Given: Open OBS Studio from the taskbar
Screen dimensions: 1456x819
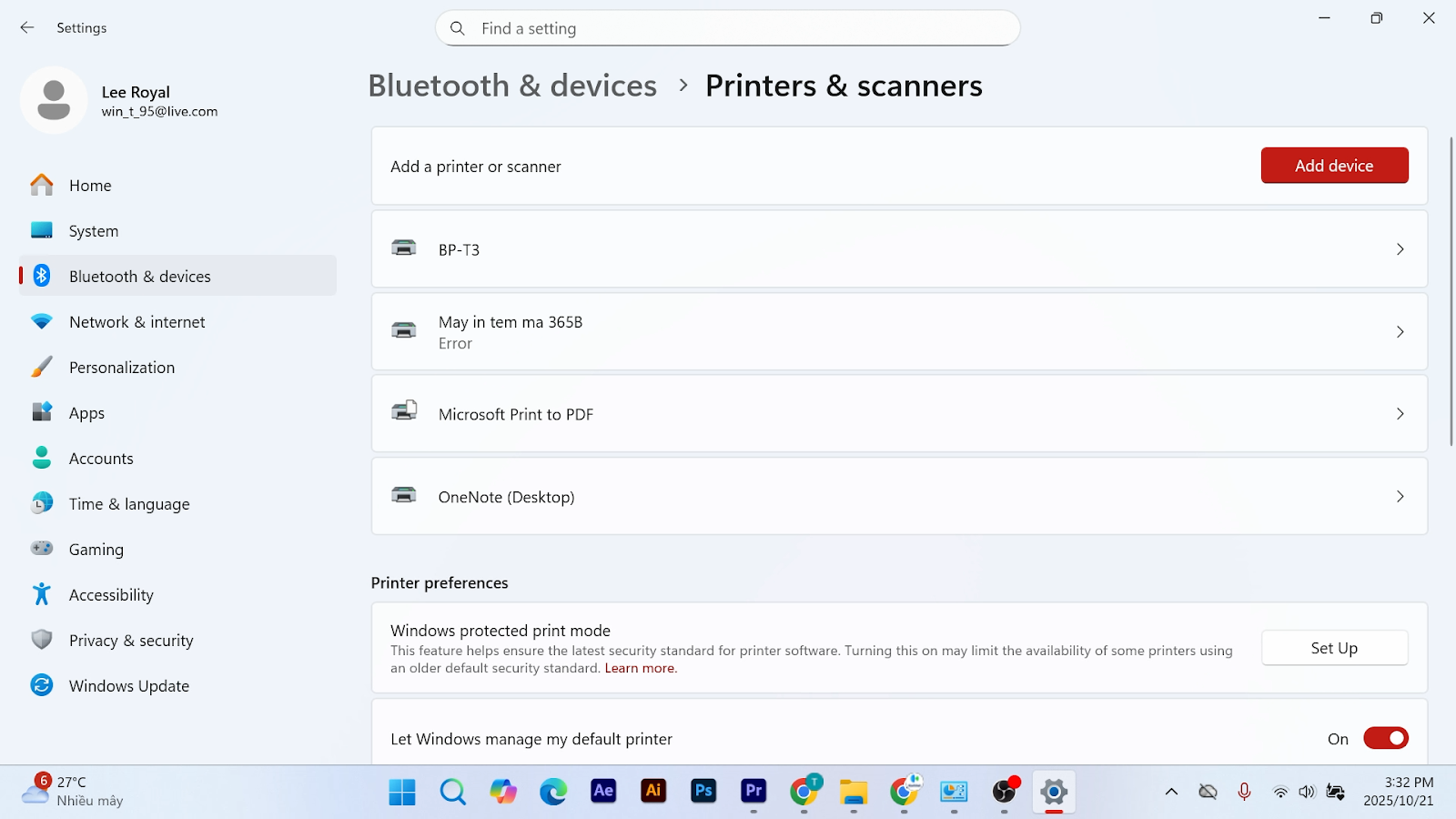Looking at the screenshot, I should point(1004,792).
